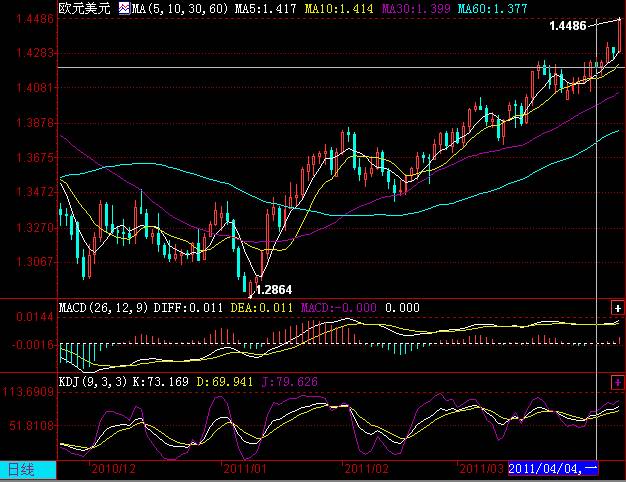Image resolution: width=626 pixels, height=482 pixels.
Task: Click the 2010/12 time axis marker
Action: (x=113, y=468)
